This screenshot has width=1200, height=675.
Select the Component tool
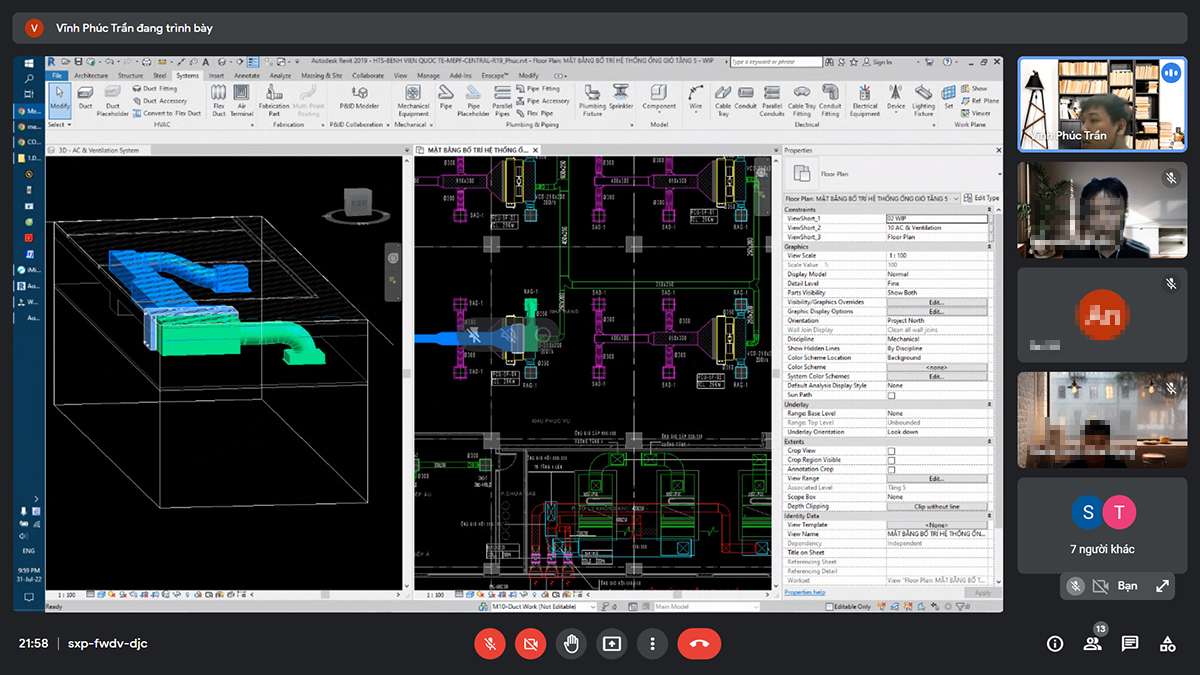659,96
